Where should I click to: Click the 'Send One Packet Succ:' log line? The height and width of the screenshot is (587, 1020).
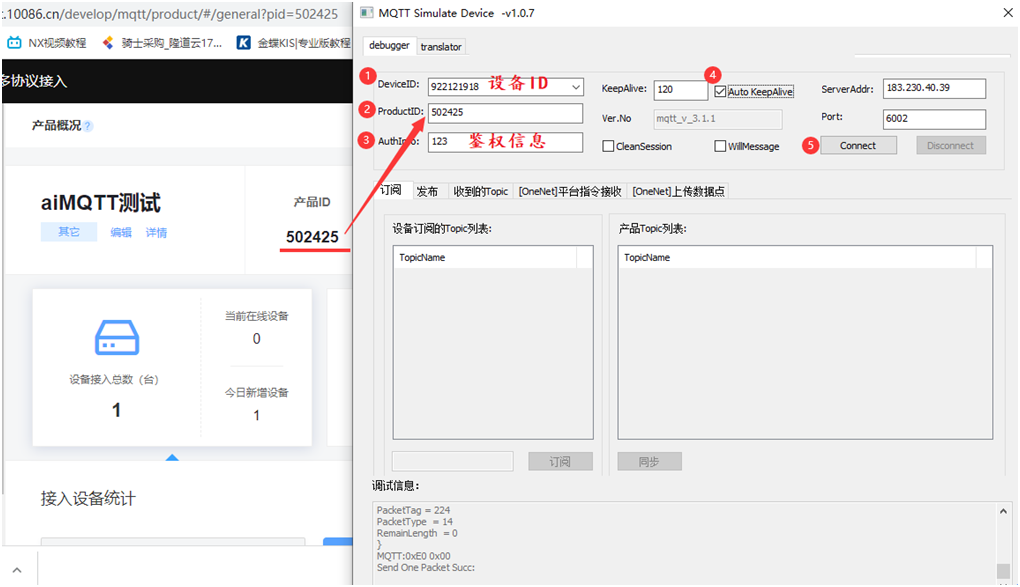tap(426, 567)
